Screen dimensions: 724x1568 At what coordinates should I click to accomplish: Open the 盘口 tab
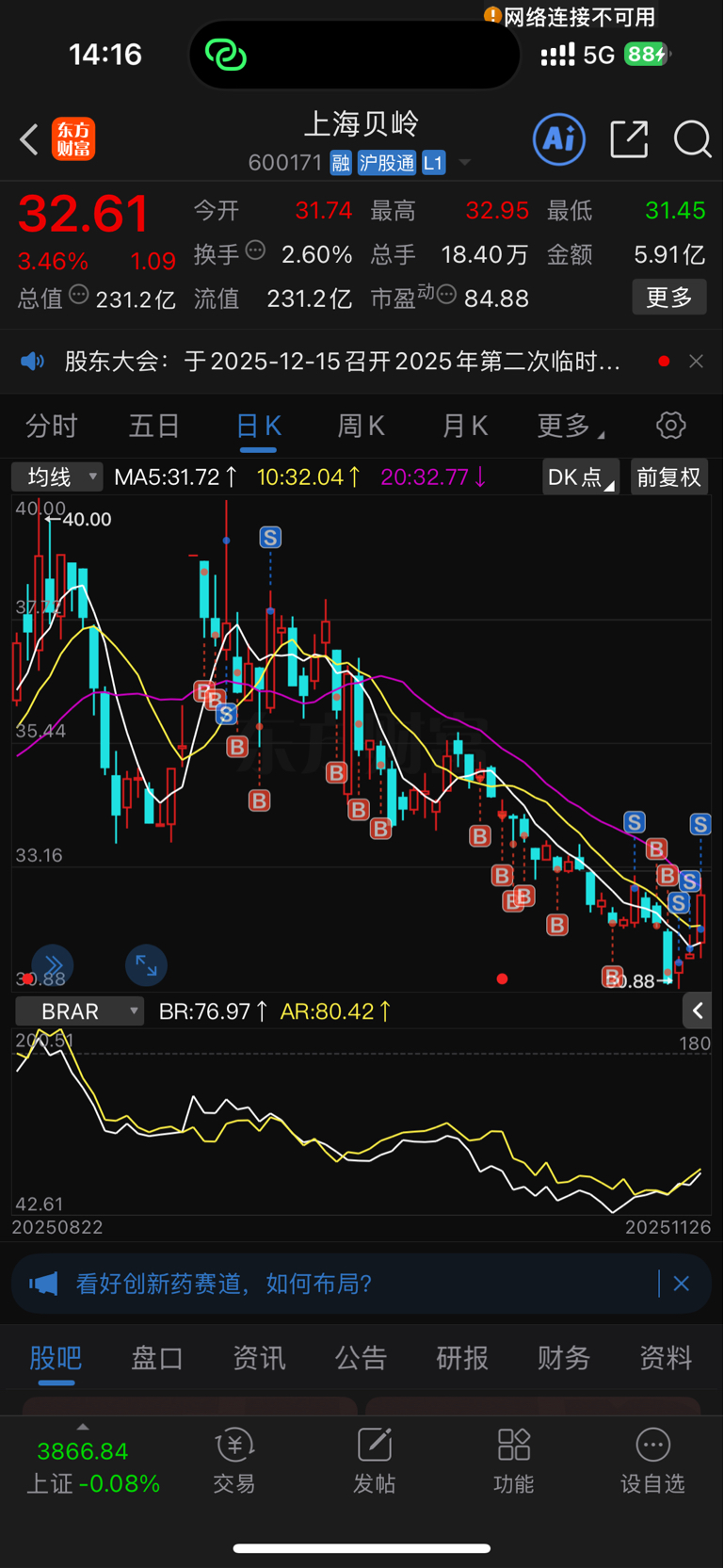(157, 1358)
